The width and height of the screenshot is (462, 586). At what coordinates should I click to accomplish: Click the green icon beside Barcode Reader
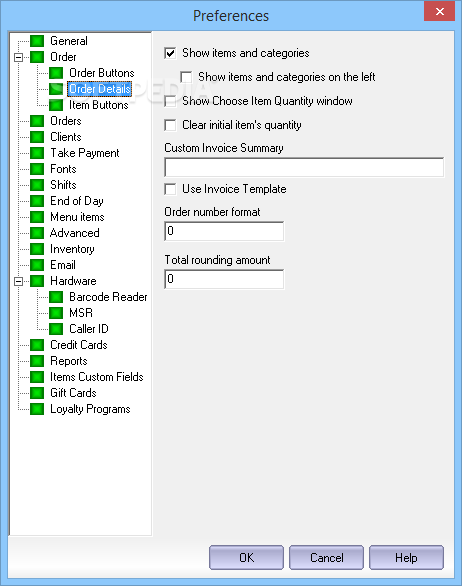pyautogui.click(x=56, y=297)
